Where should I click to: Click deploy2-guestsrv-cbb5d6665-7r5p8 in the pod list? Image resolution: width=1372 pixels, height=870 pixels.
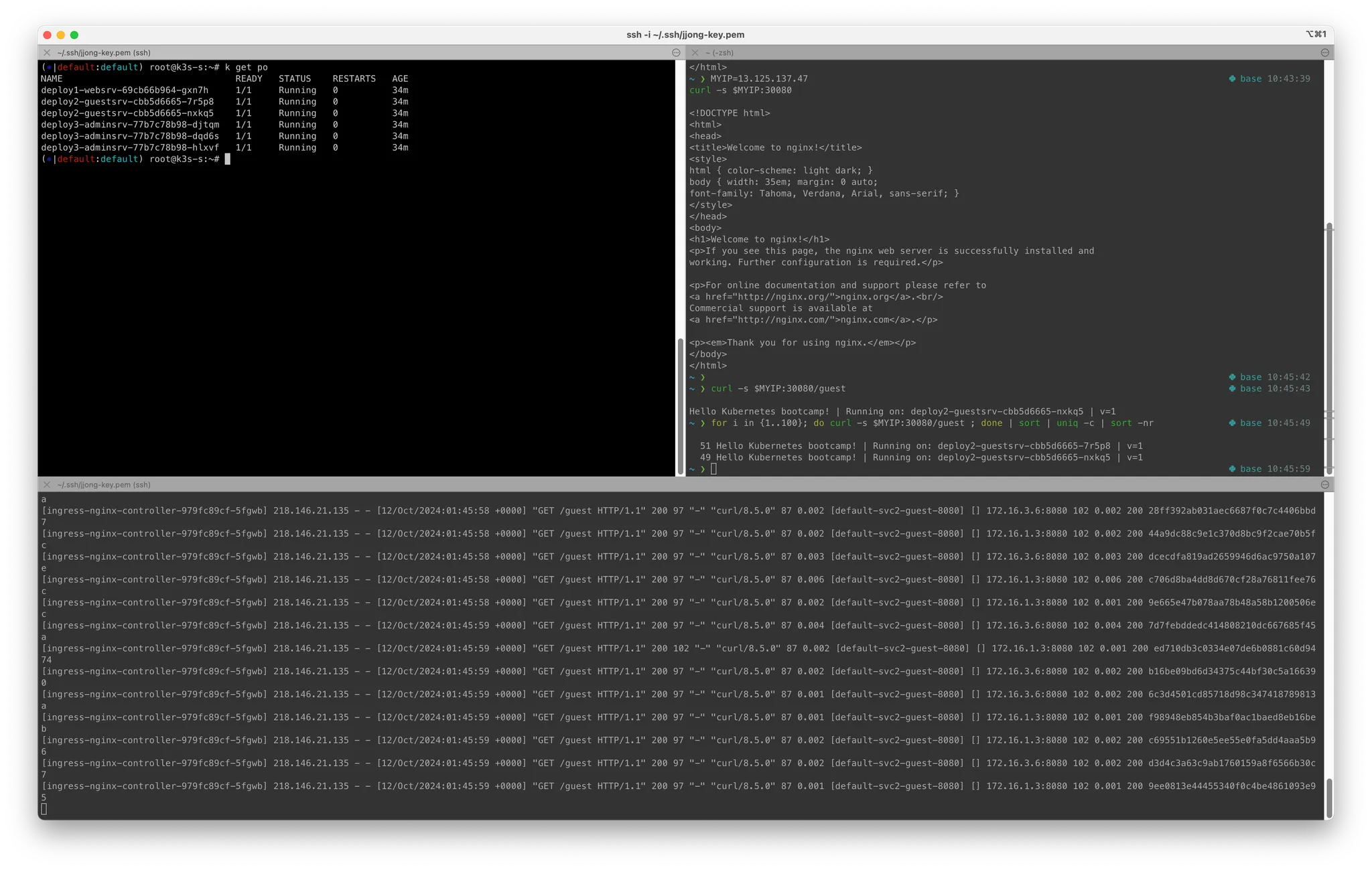[127, 101]
